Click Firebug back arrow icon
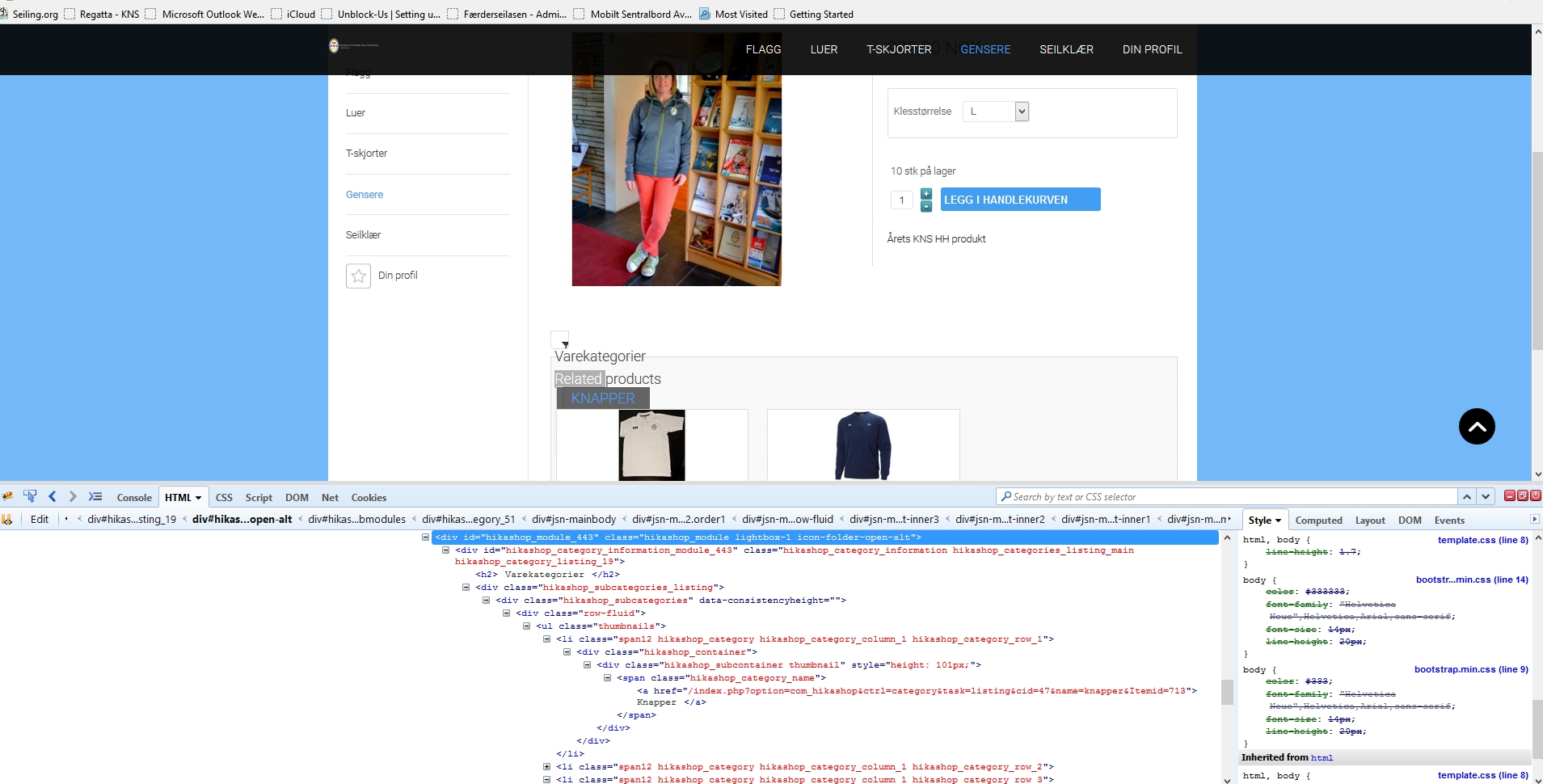 point(53,496)
